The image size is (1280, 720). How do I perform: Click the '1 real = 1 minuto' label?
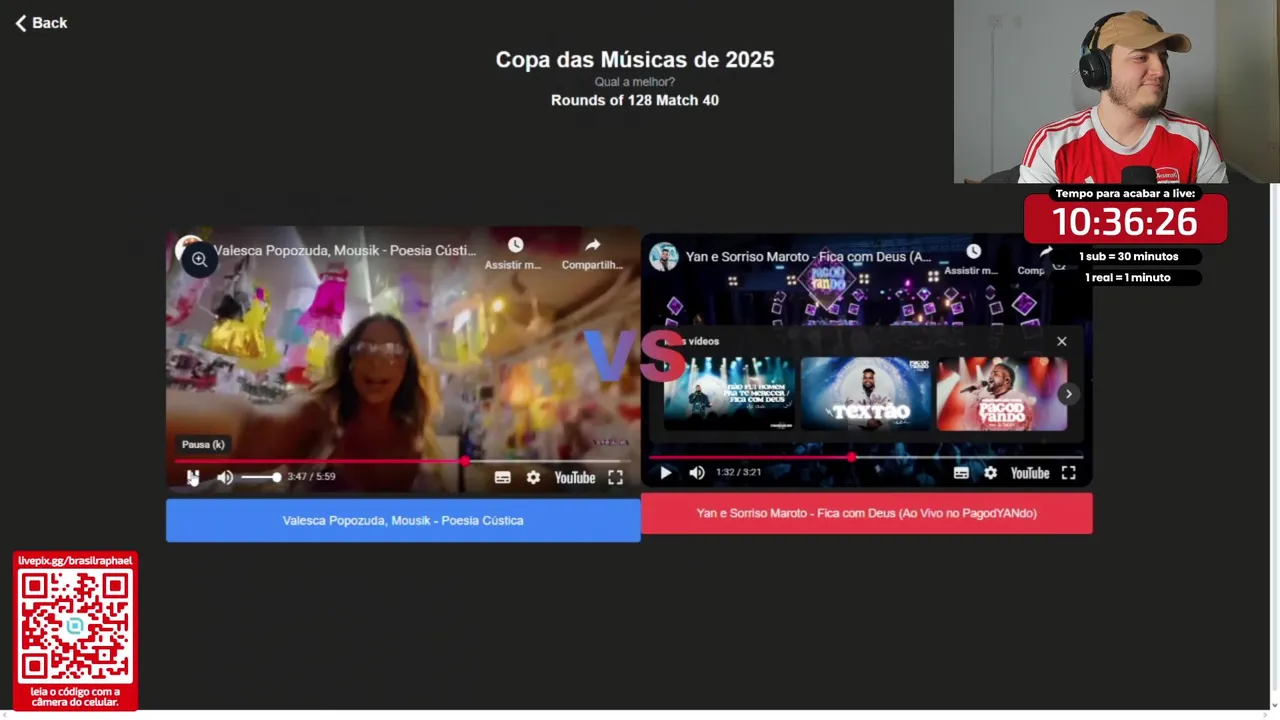coord(1128,277)
